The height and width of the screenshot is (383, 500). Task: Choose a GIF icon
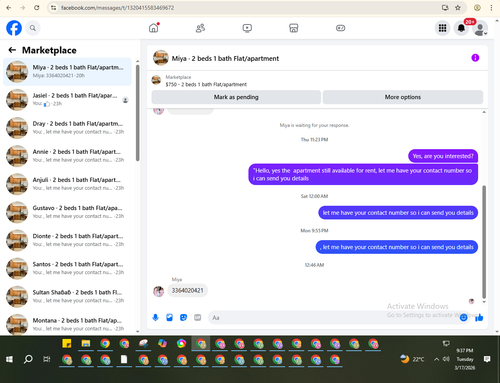point(198,317)
